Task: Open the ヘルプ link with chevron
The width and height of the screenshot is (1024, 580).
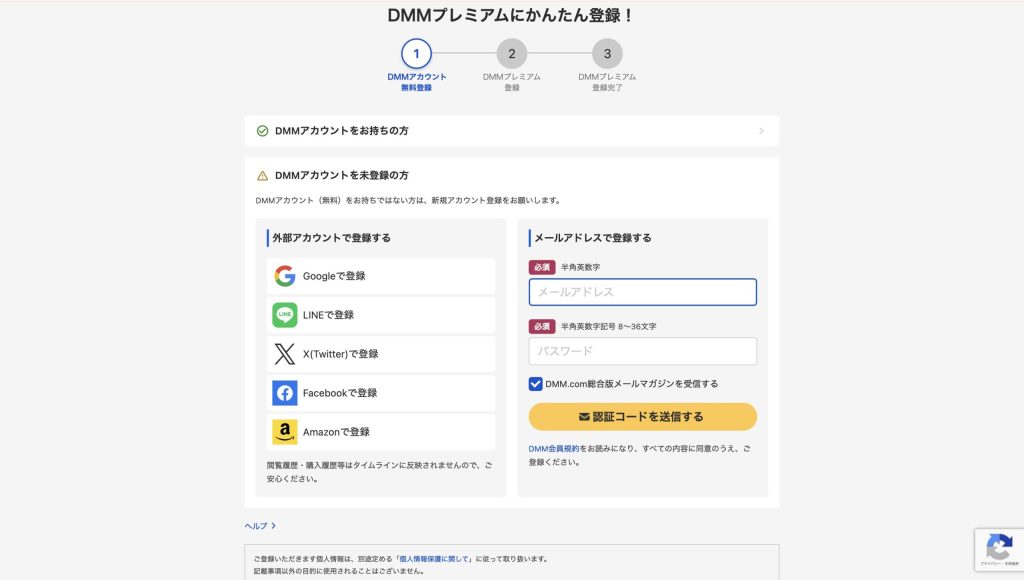Action: [260, 526]
